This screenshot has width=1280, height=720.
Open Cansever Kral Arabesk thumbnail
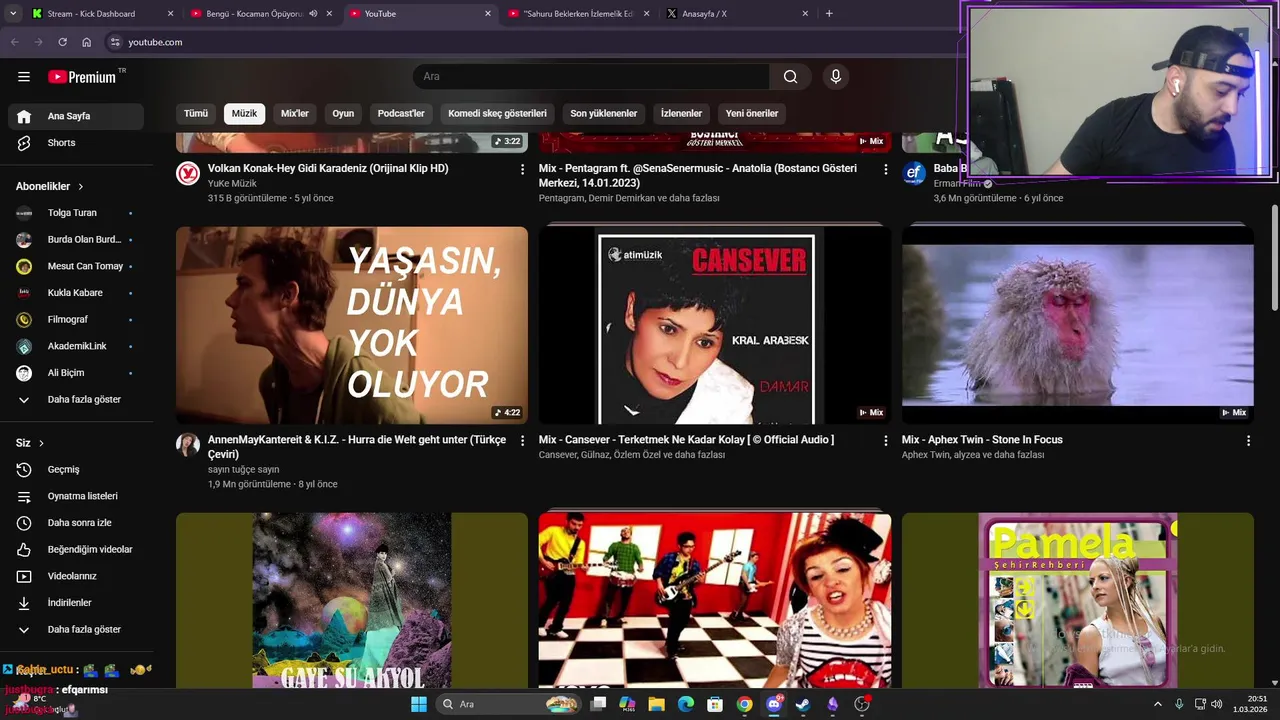click(x=715, y=325)
